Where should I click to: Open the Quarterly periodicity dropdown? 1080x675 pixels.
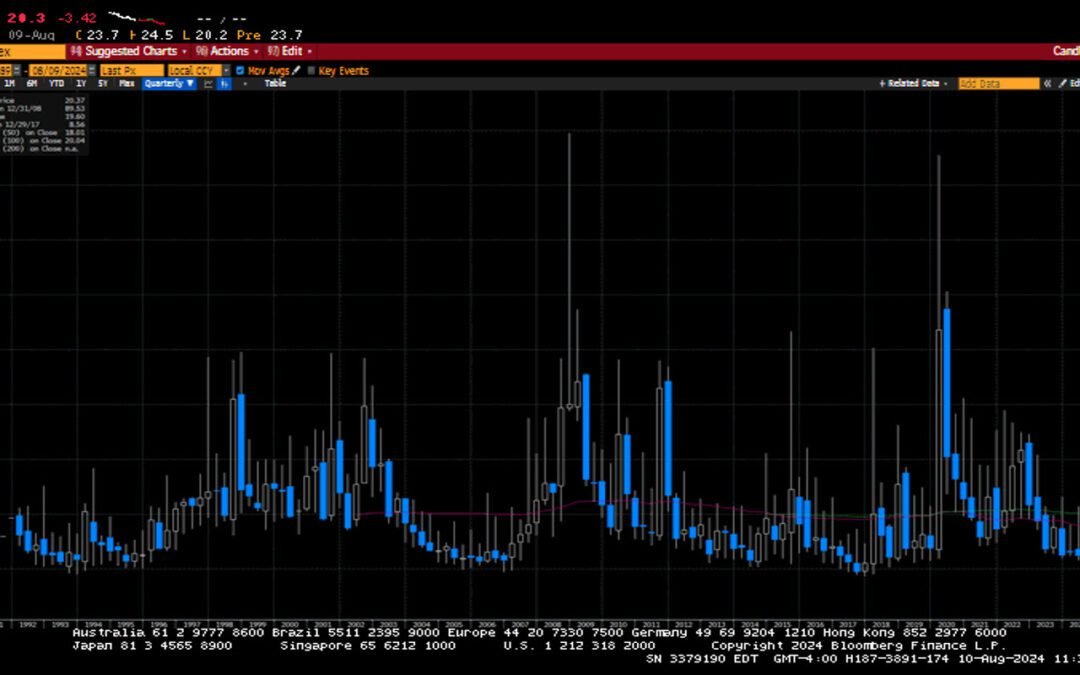point(169,83)
